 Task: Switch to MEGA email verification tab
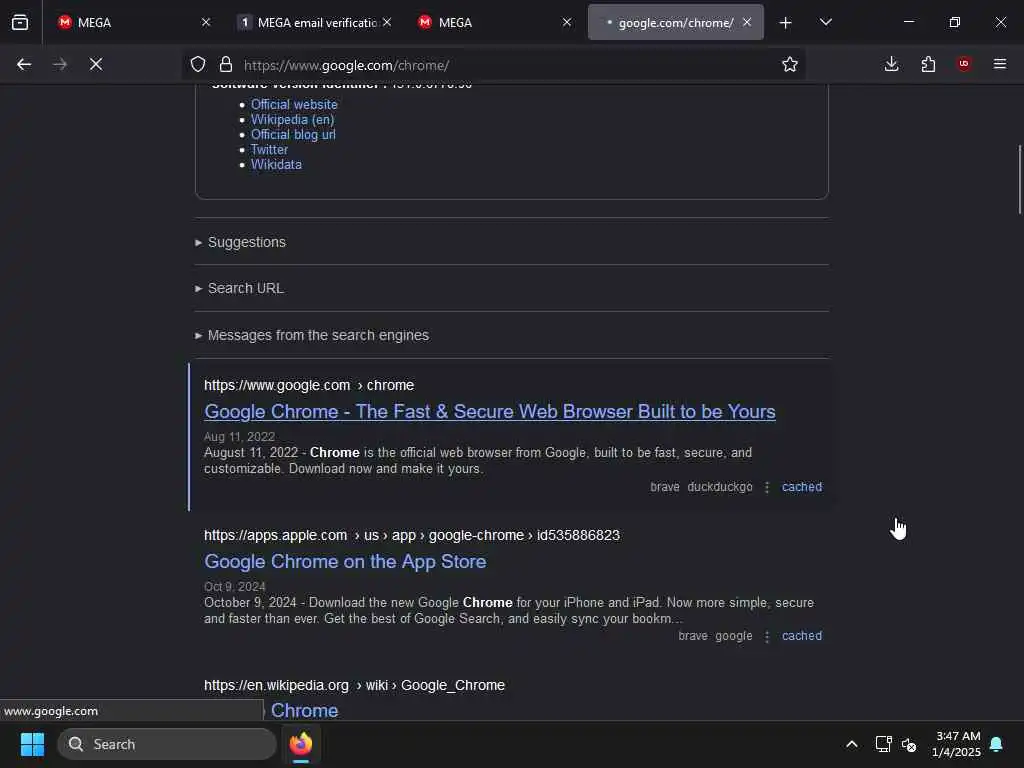(315, 22)
